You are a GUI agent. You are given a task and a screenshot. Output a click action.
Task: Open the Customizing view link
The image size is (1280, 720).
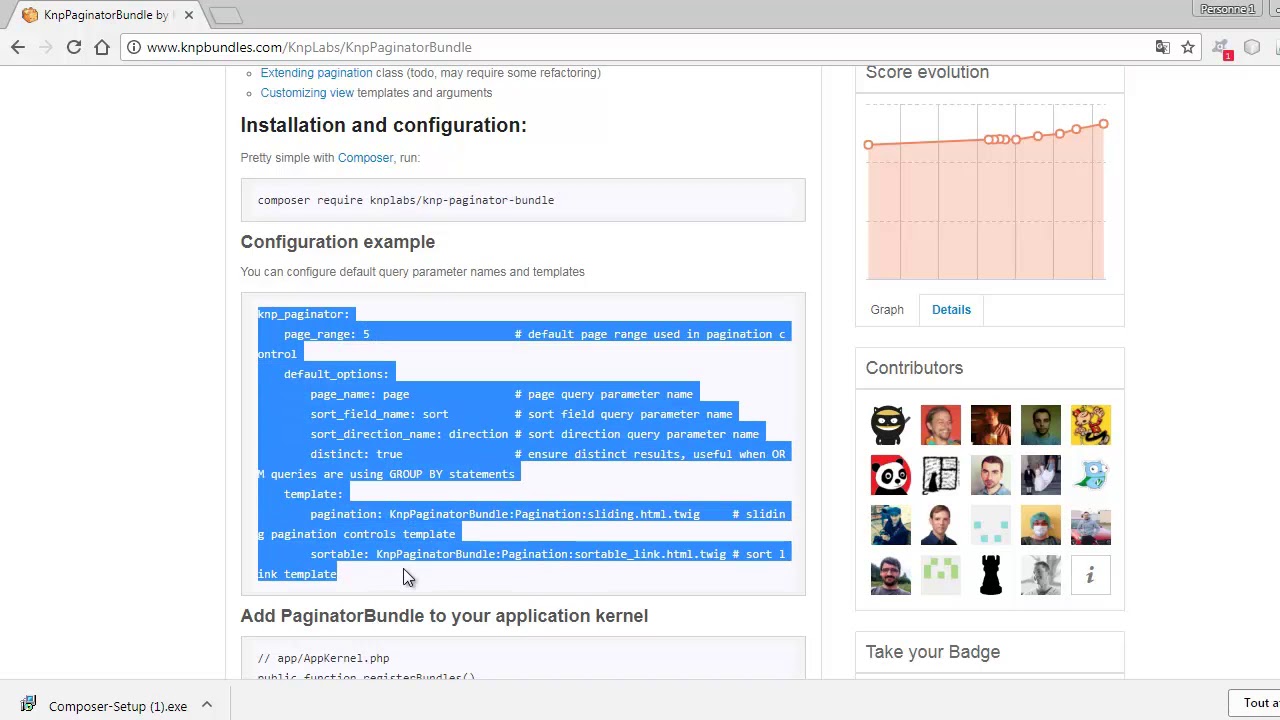coord(307,93)
